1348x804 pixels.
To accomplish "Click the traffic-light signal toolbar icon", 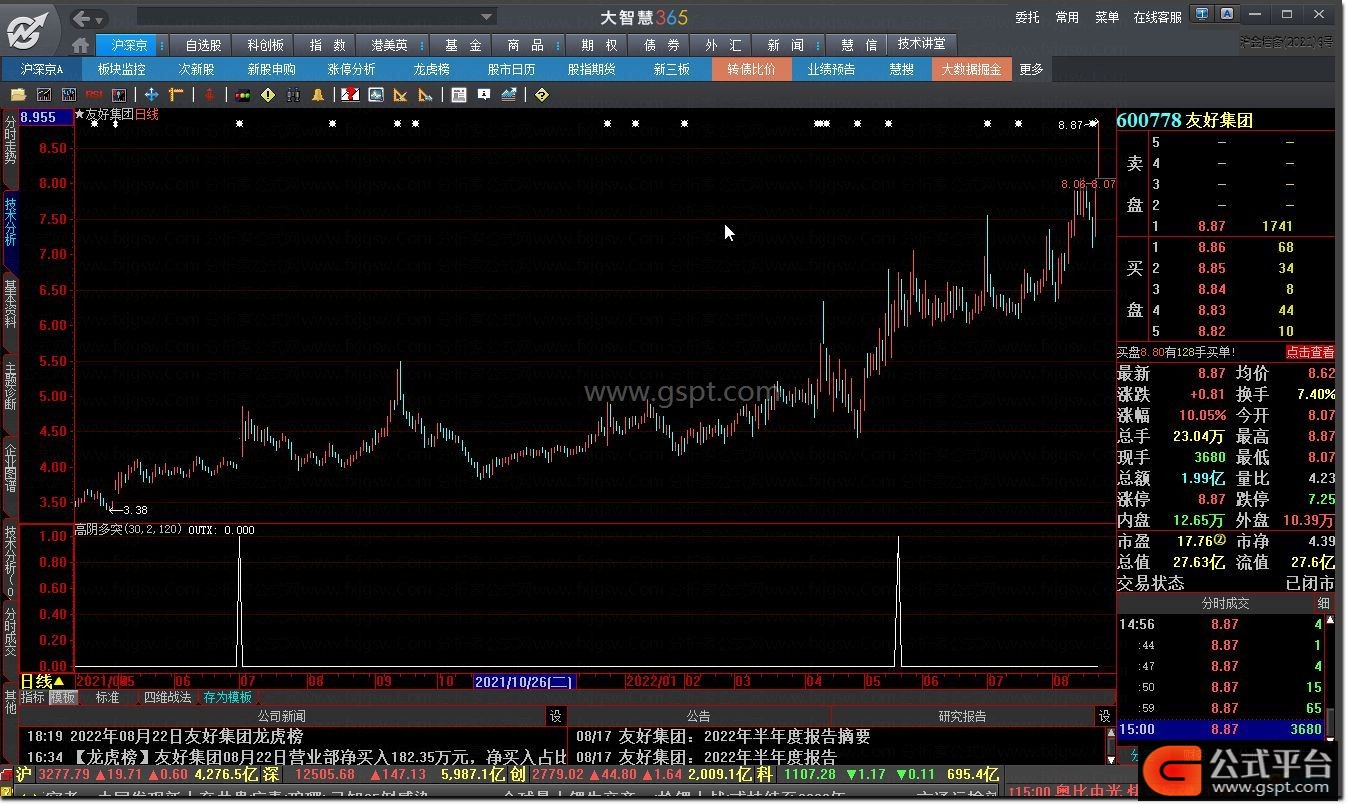I will tap(242, 95).
